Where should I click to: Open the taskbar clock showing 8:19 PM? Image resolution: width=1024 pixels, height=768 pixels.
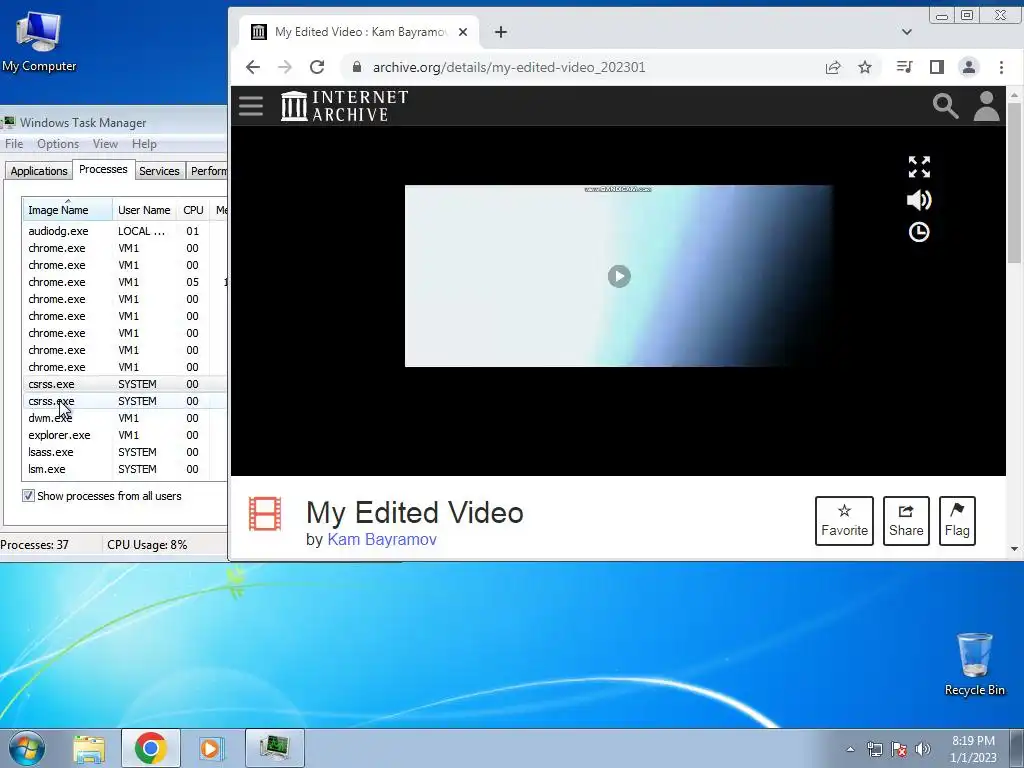(973, 749)
